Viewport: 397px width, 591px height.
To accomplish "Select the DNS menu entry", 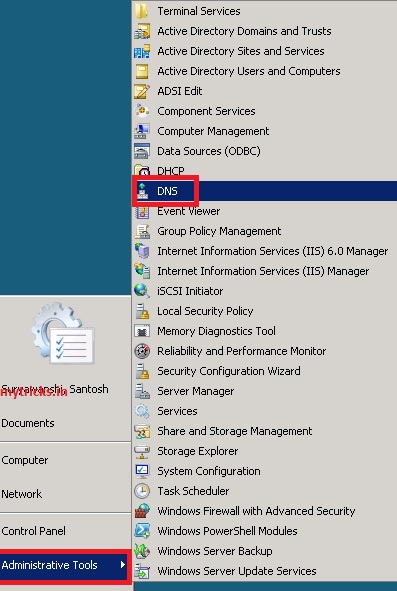I will (264, 191).
